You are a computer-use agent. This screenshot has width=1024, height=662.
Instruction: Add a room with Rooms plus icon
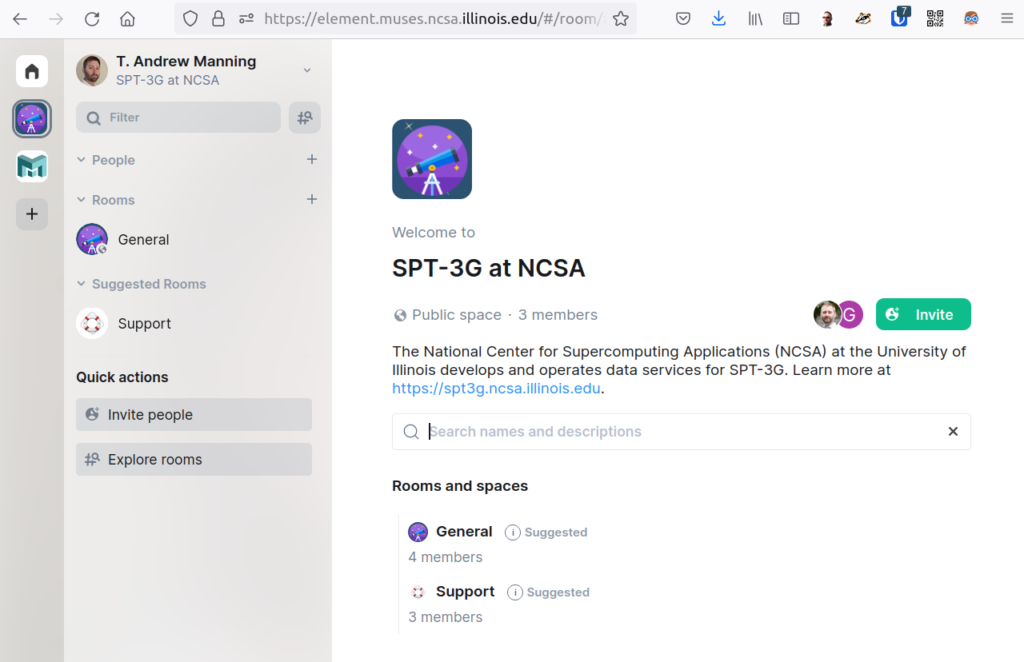tap(312, 199)
